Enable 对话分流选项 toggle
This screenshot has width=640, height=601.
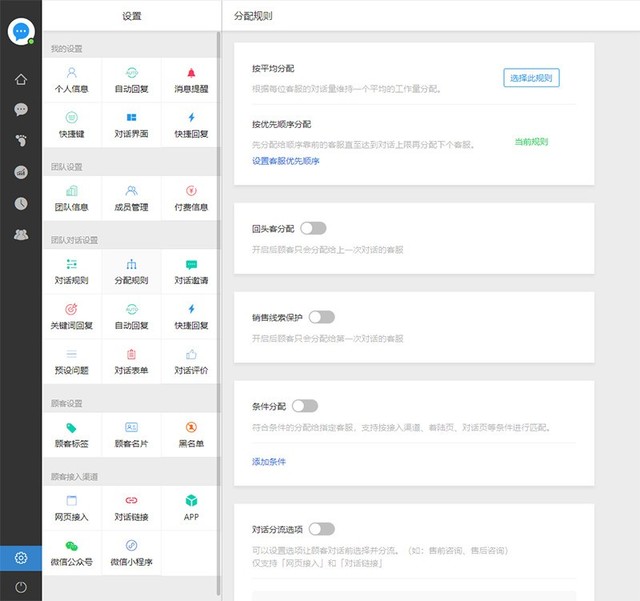[322, 529]
